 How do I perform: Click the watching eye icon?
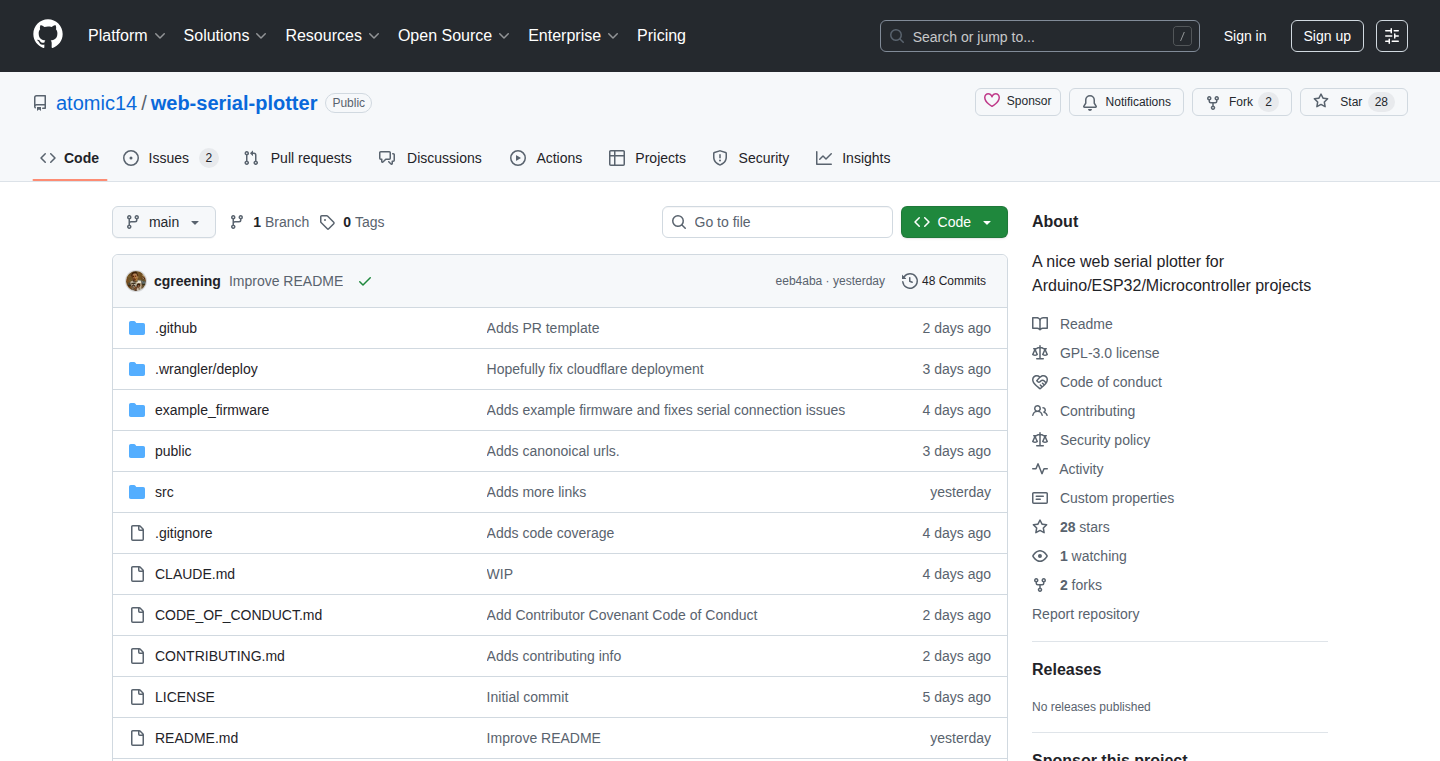(1040, 556)
